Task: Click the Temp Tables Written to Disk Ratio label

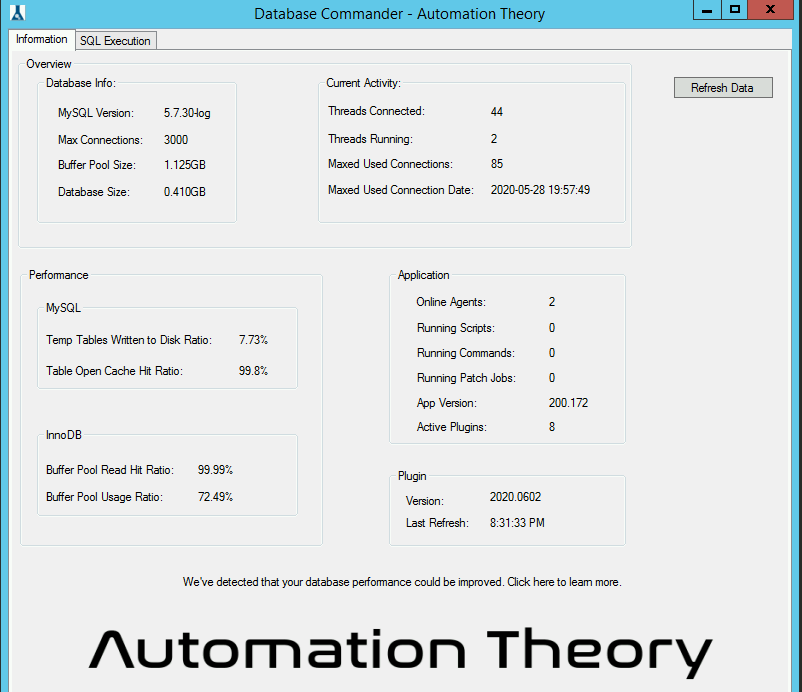Action: (x=129, y=341)
